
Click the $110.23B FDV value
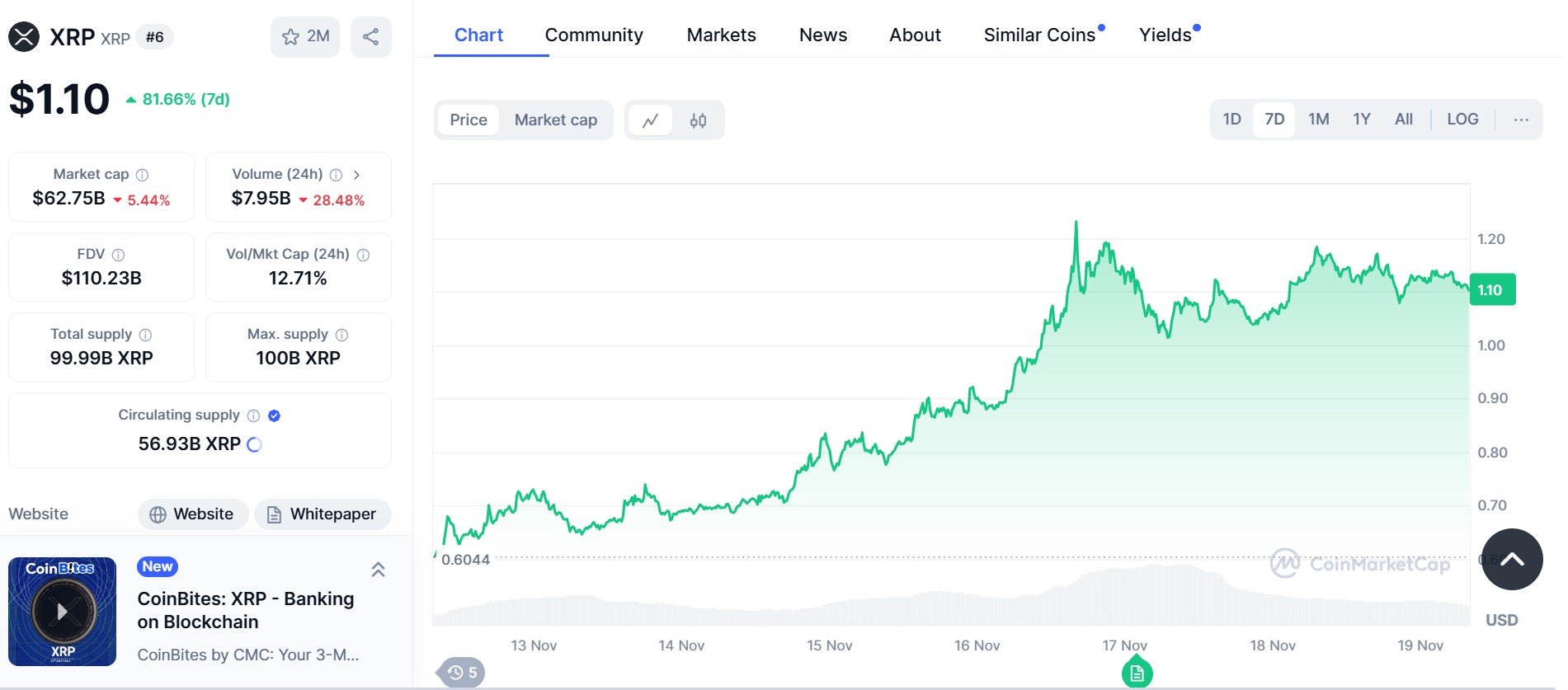(101, 279)
